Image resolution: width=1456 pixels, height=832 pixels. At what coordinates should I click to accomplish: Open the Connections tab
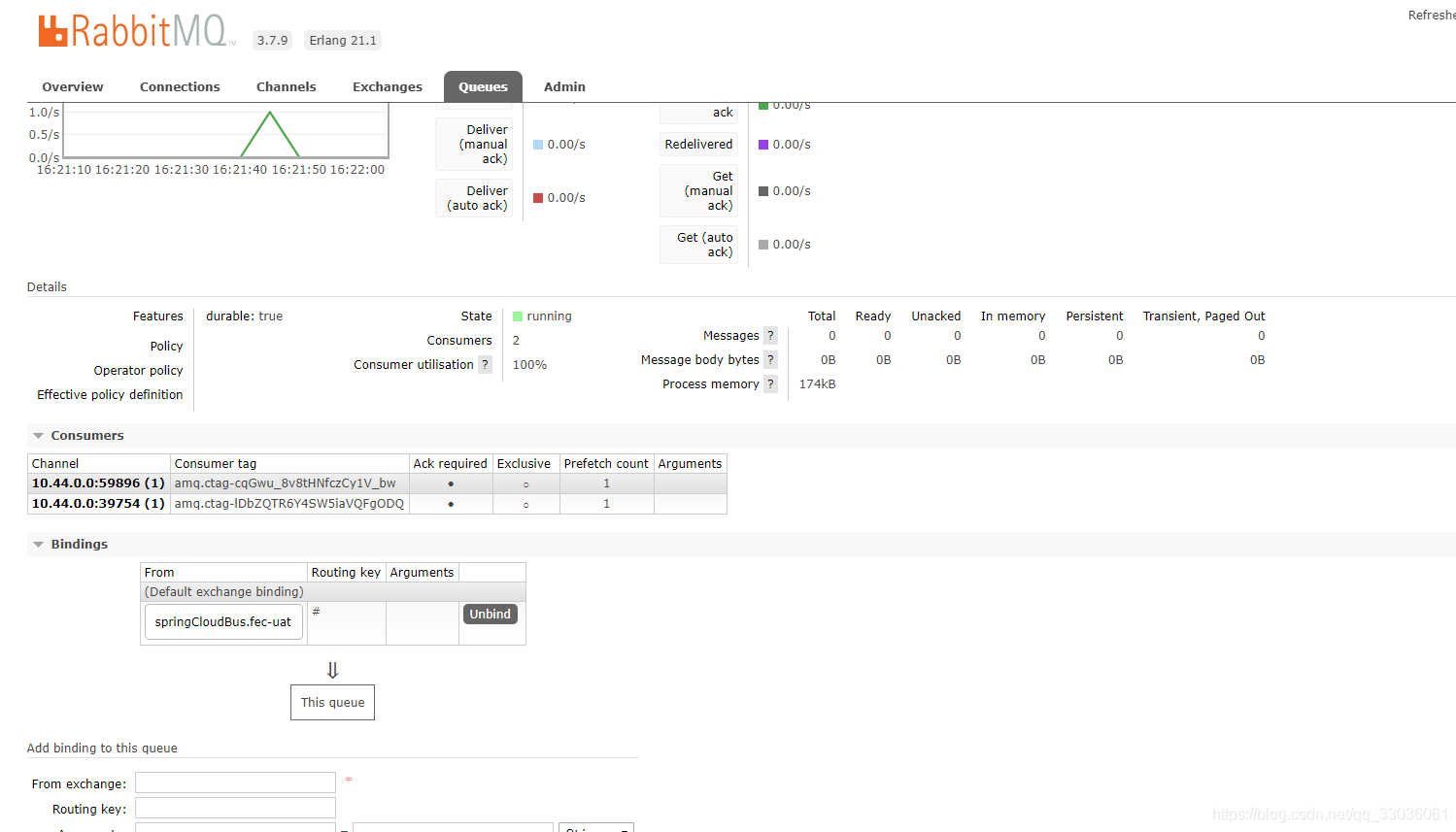point(180,86)
